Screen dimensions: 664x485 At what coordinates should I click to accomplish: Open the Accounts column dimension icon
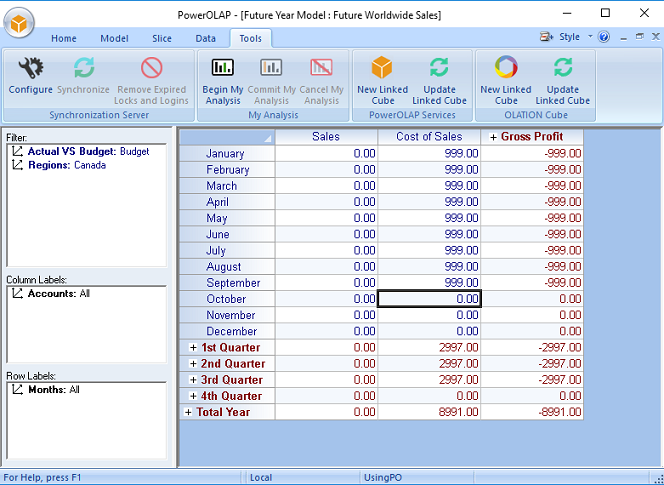(x=17, y=294)
